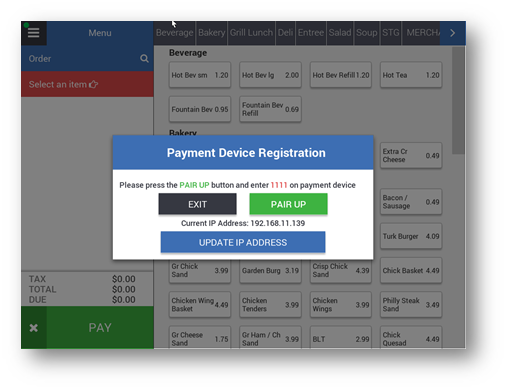Add Extra Cr Cheese item
Image resolution: width=508 pixels, height=391 pixels.
(x=411, y=155)
